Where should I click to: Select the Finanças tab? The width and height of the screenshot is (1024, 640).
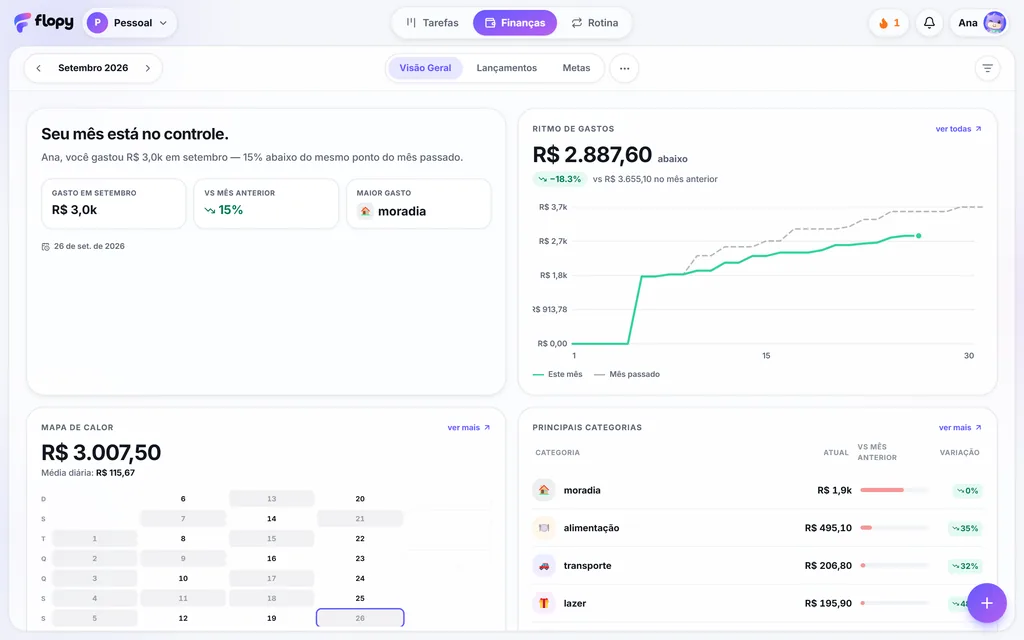coord(515,23)
